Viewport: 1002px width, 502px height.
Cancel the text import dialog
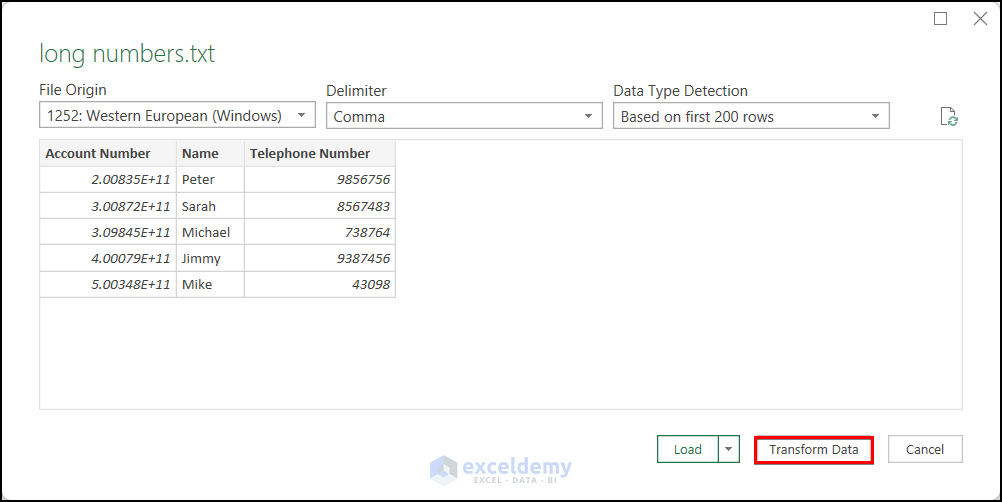925,450
